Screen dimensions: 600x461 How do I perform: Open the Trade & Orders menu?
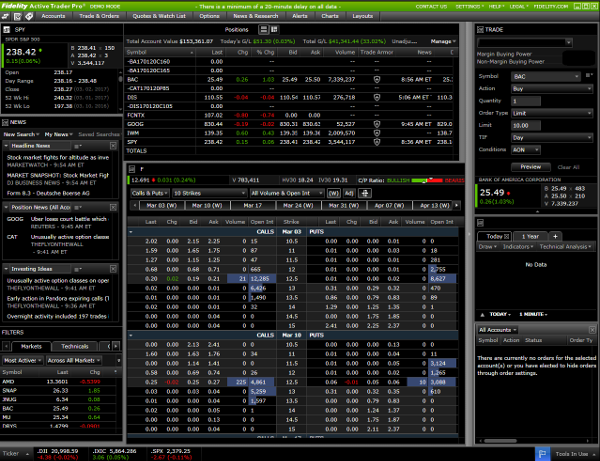point(99,16)
